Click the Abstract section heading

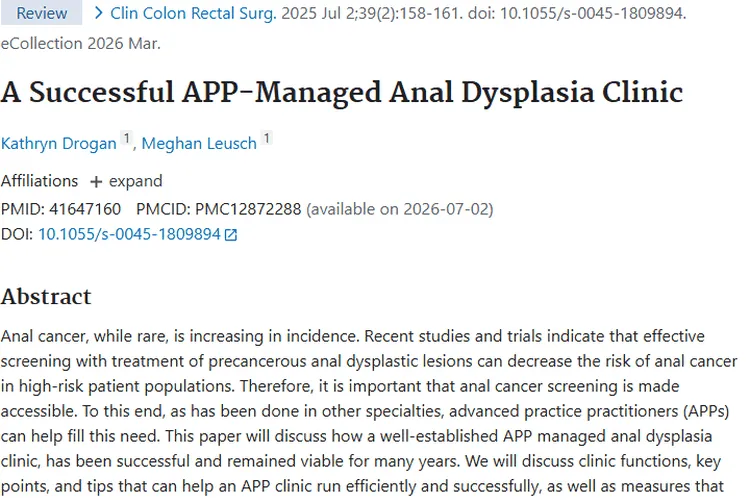point(46,297)
